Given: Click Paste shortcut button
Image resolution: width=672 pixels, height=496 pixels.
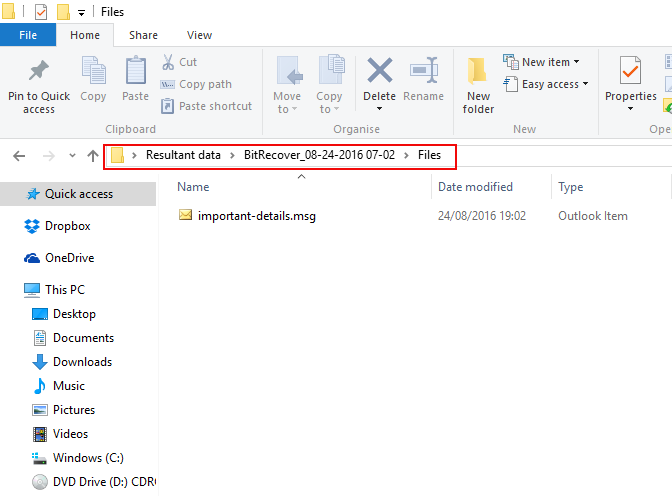Looking at the screenshot, I should [x=206, y=106].
